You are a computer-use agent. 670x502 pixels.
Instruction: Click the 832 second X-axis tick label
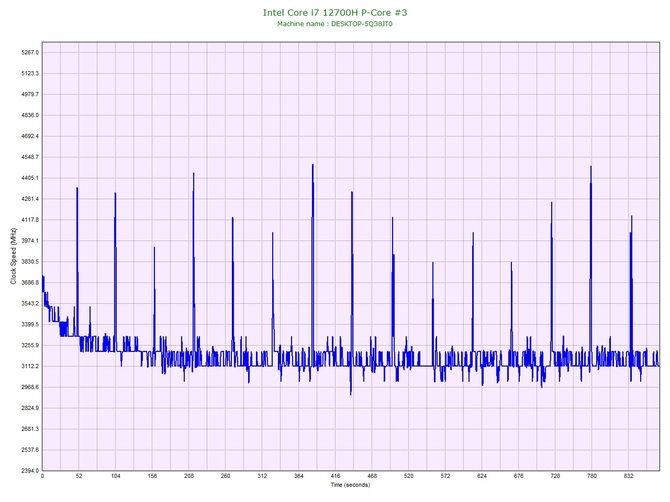point(628,477)
